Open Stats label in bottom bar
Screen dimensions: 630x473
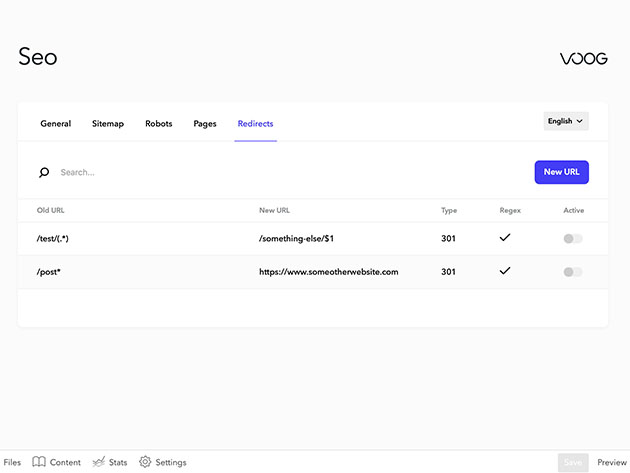click(118, 462)
